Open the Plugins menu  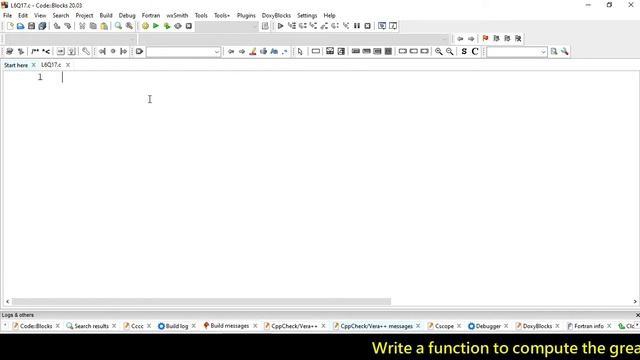(x=246, y=16)
